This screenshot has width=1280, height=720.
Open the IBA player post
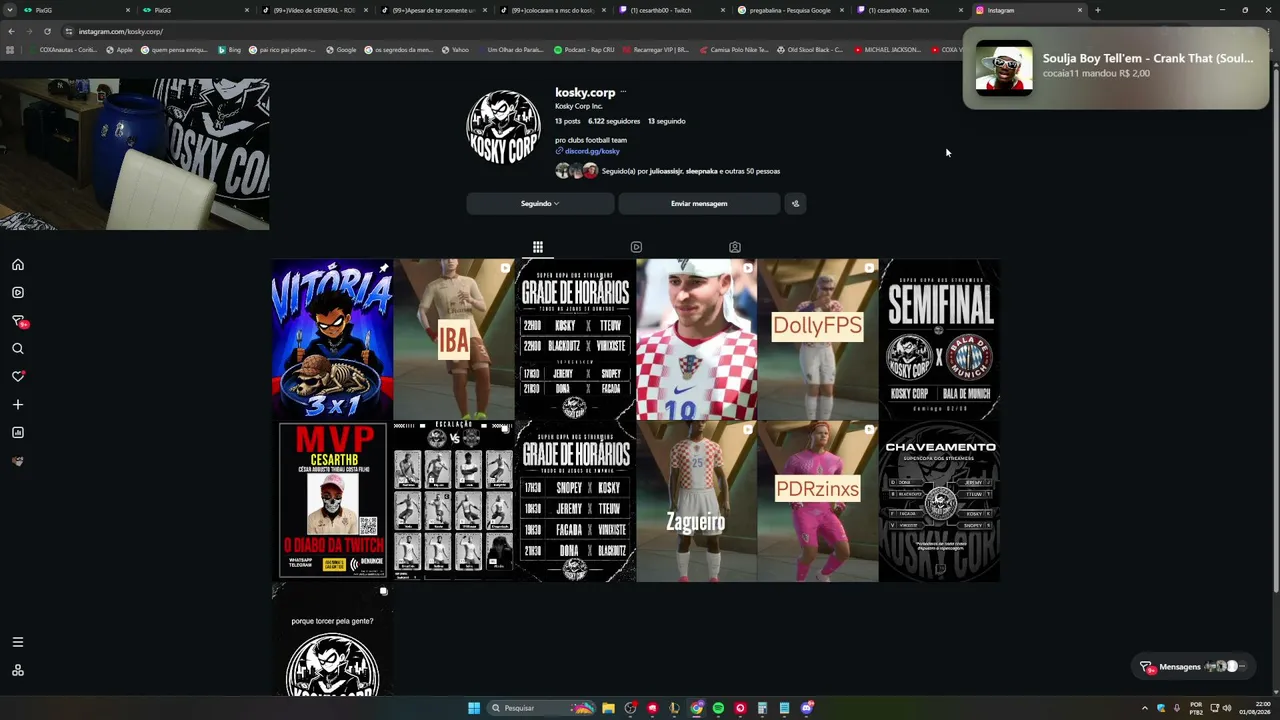coord(454,339)
